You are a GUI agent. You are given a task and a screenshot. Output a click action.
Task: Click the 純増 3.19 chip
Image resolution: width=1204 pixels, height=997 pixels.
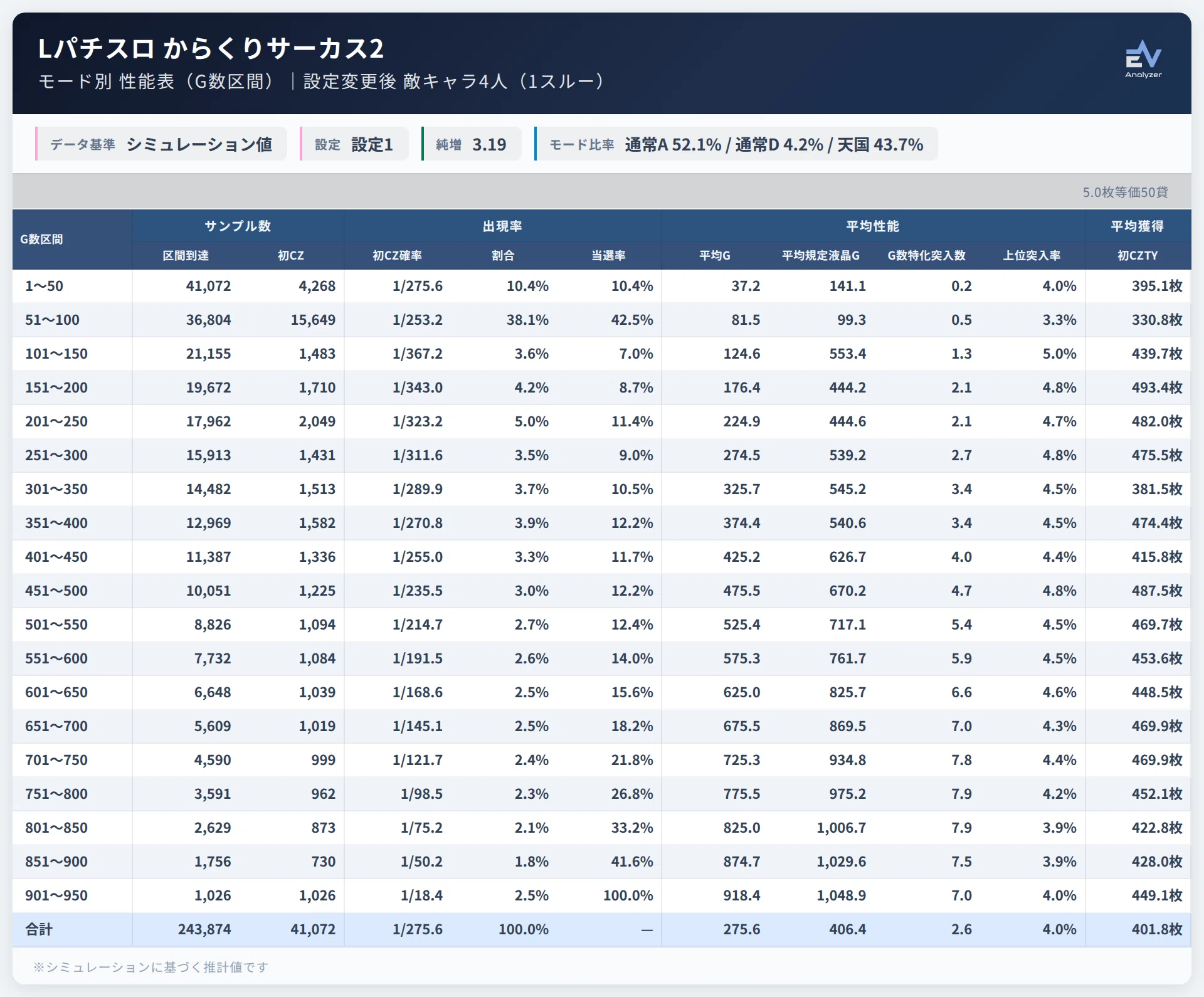471,144
